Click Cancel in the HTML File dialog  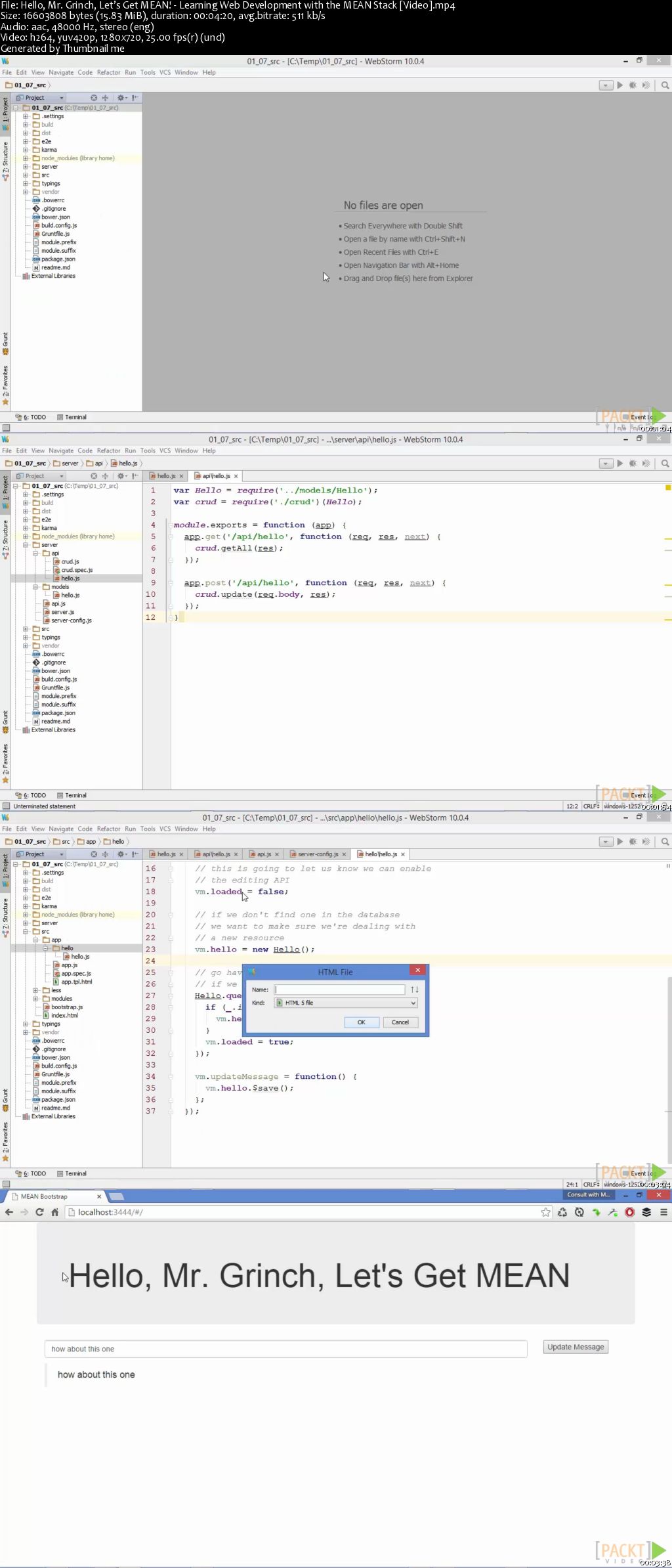tap(400, 1022)
